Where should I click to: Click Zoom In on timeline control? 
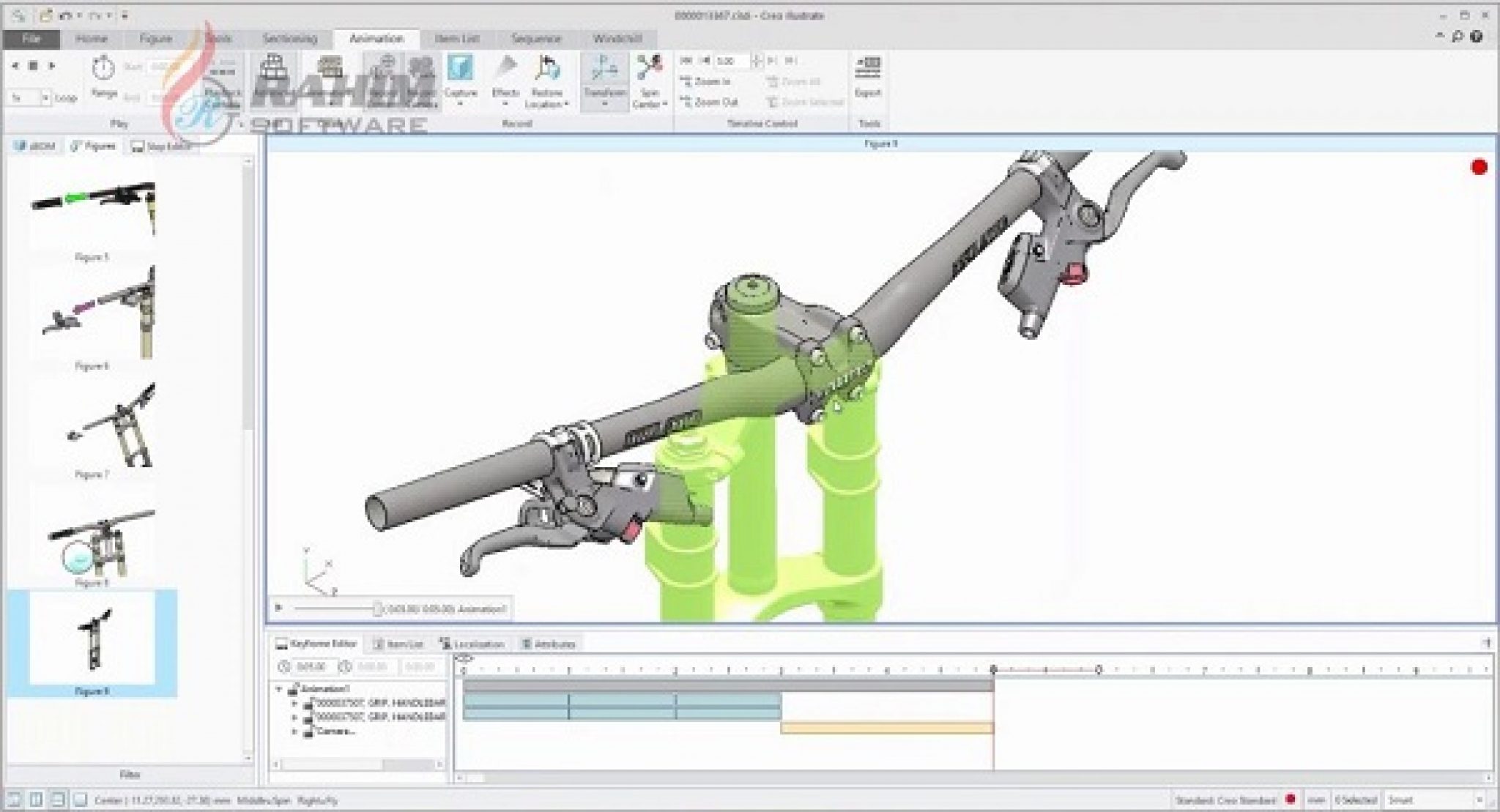point(706,82)
